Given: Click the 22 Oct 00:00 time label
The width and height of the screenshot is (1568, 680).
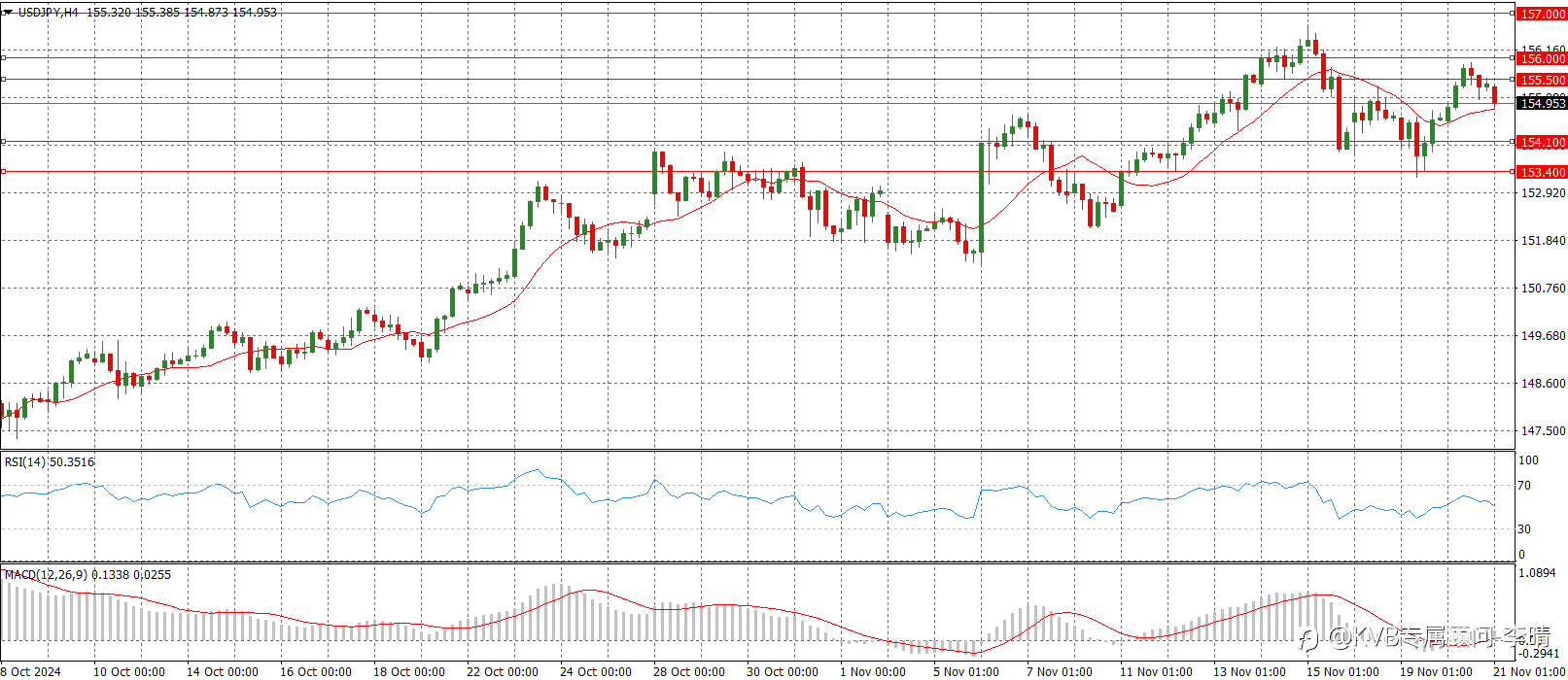Looking at the screenshot, I should (503, 672).
